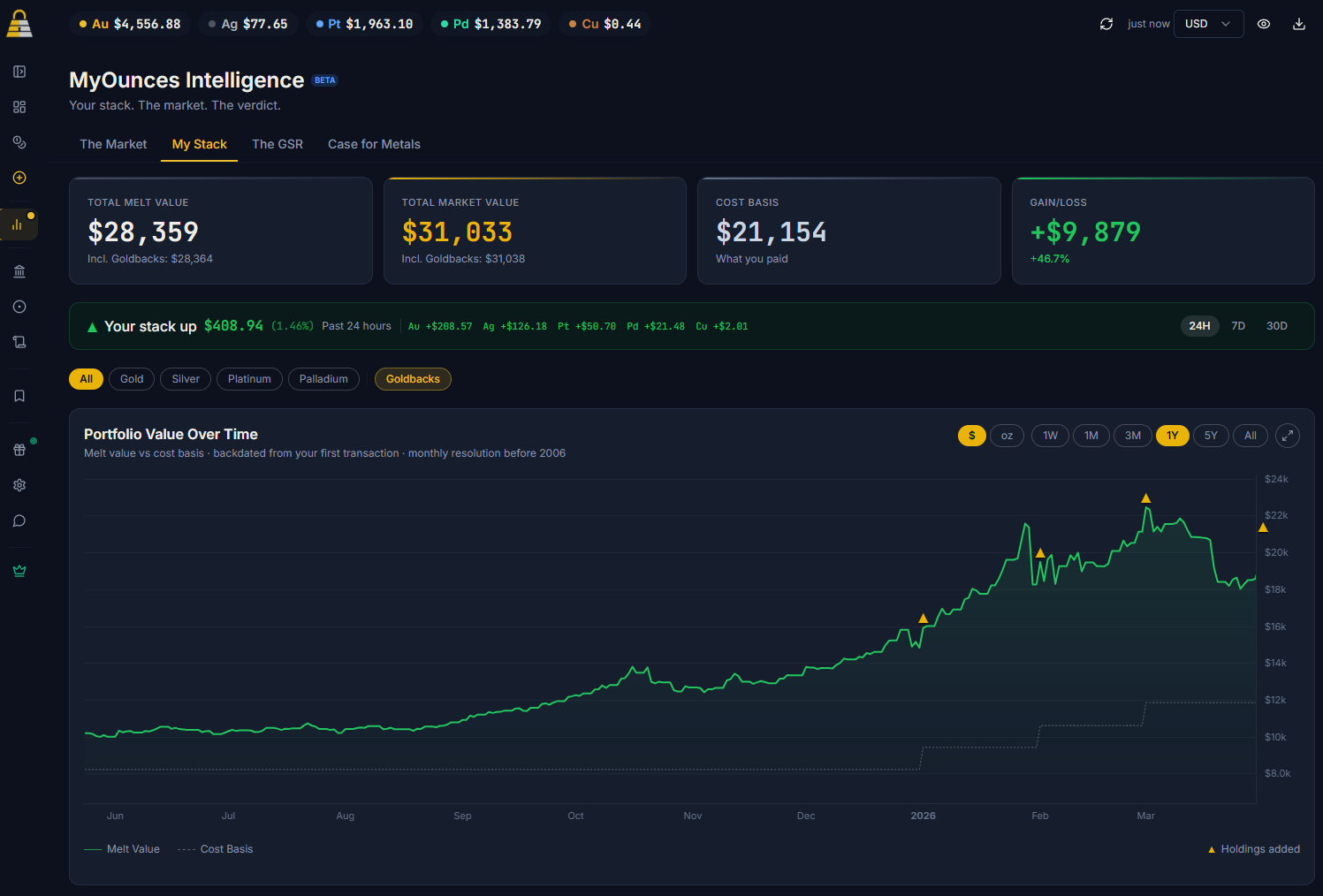Open the dashboard grid icon
Screen dimensions: 1323x896
19,107
